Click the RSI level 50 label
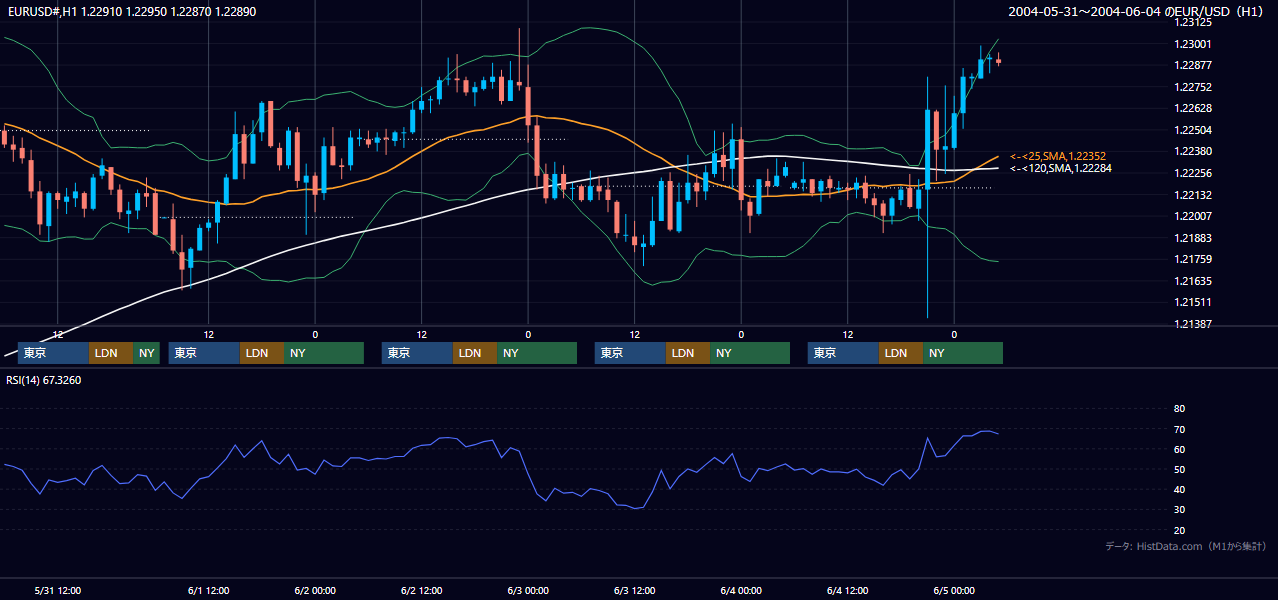Viewport: 1278px width, 600px height. click(x=1179, y=469)
